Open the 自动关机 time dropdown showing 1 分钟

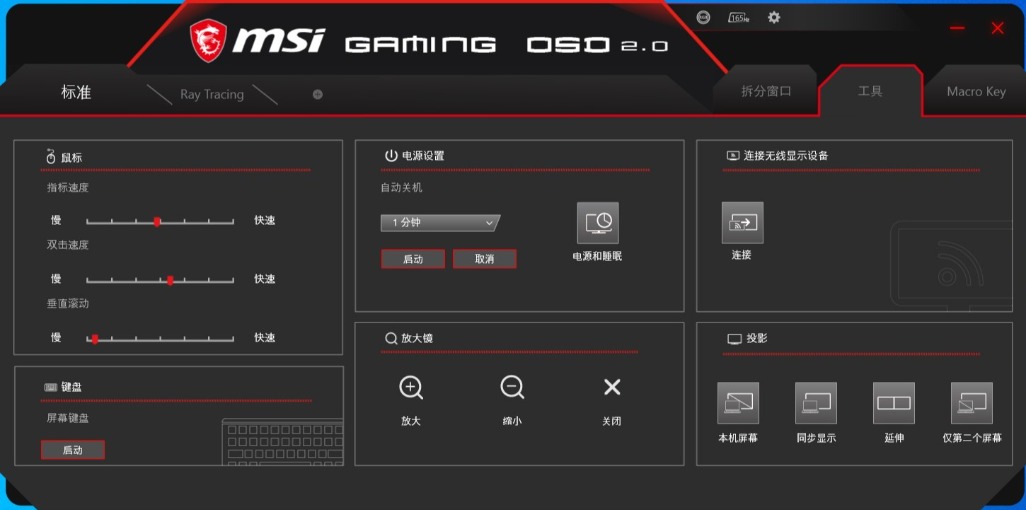[439, 223]
